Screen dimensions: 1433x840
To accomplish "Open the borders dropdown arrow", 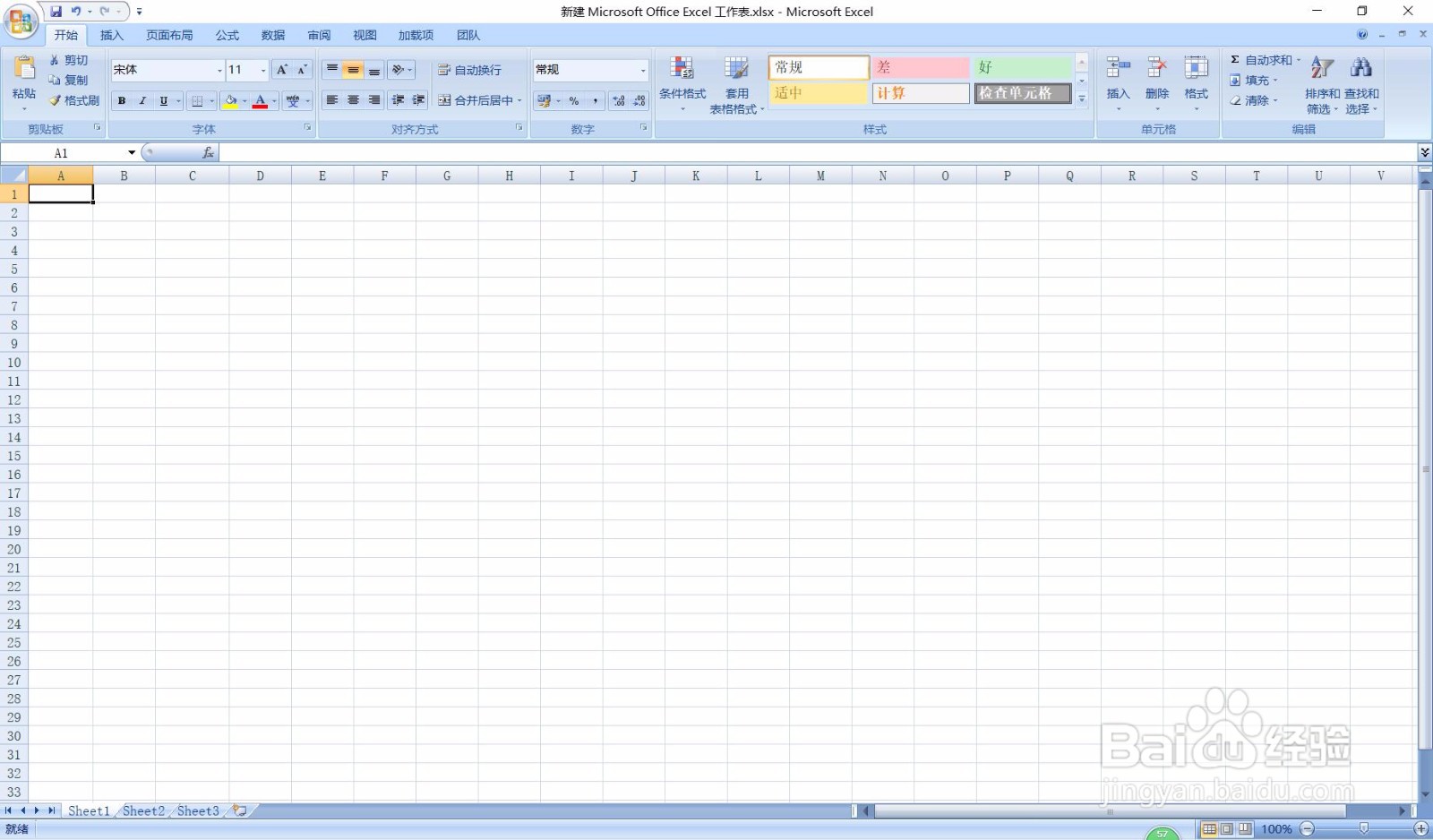I will click(x=210, y=100).
